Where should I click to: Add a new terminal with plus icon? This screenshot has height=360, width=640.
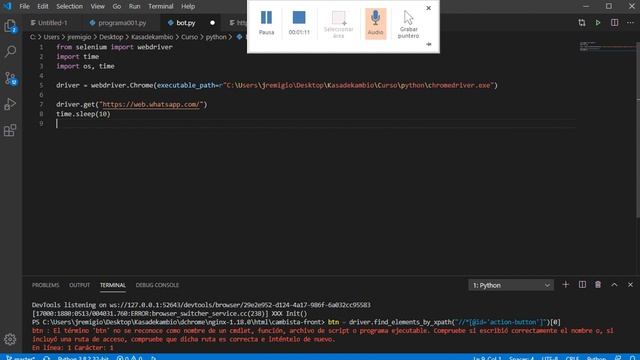point(565,284)
